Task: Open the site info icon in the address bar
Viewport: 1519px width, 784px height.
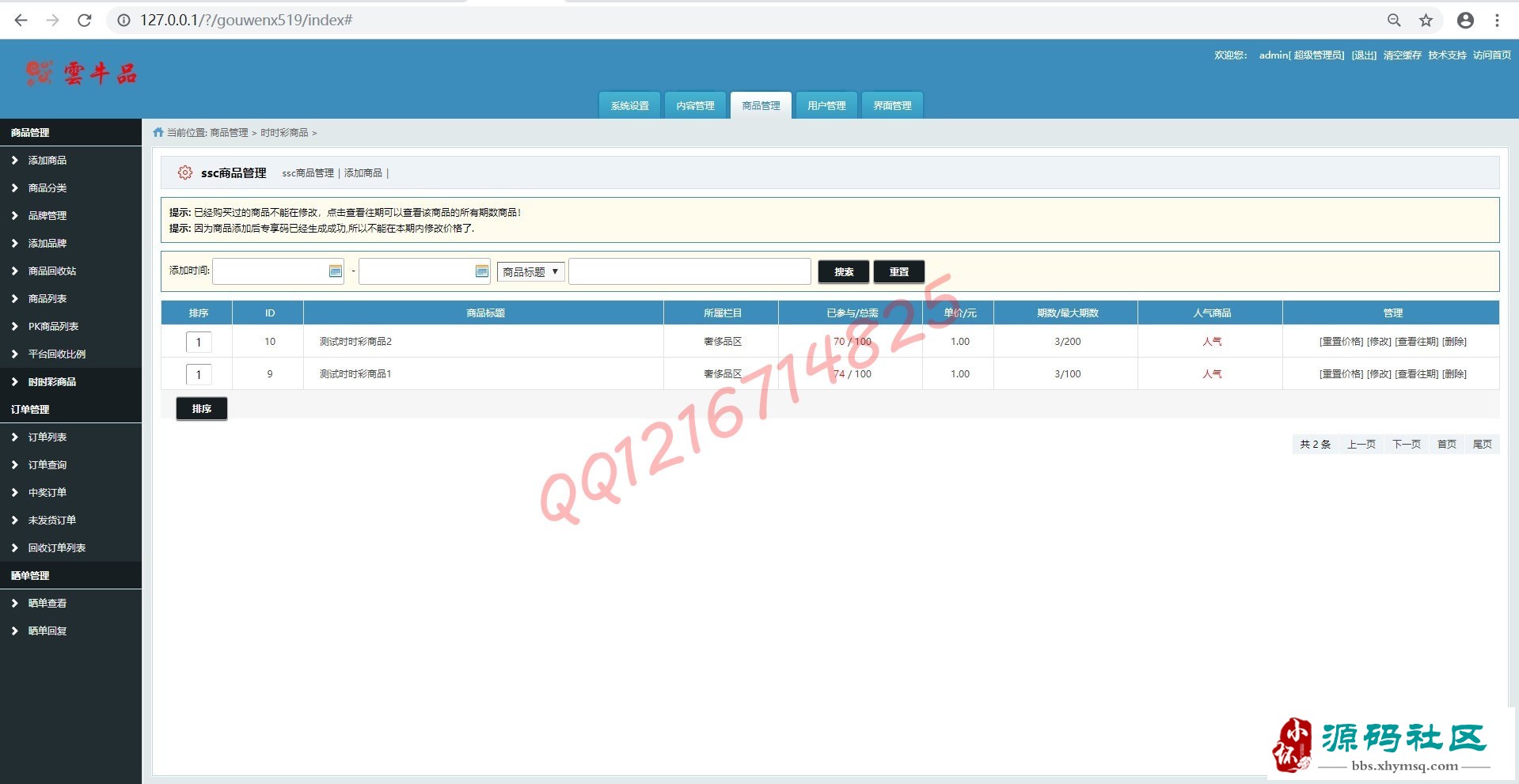Action: (x=124, y=21)
